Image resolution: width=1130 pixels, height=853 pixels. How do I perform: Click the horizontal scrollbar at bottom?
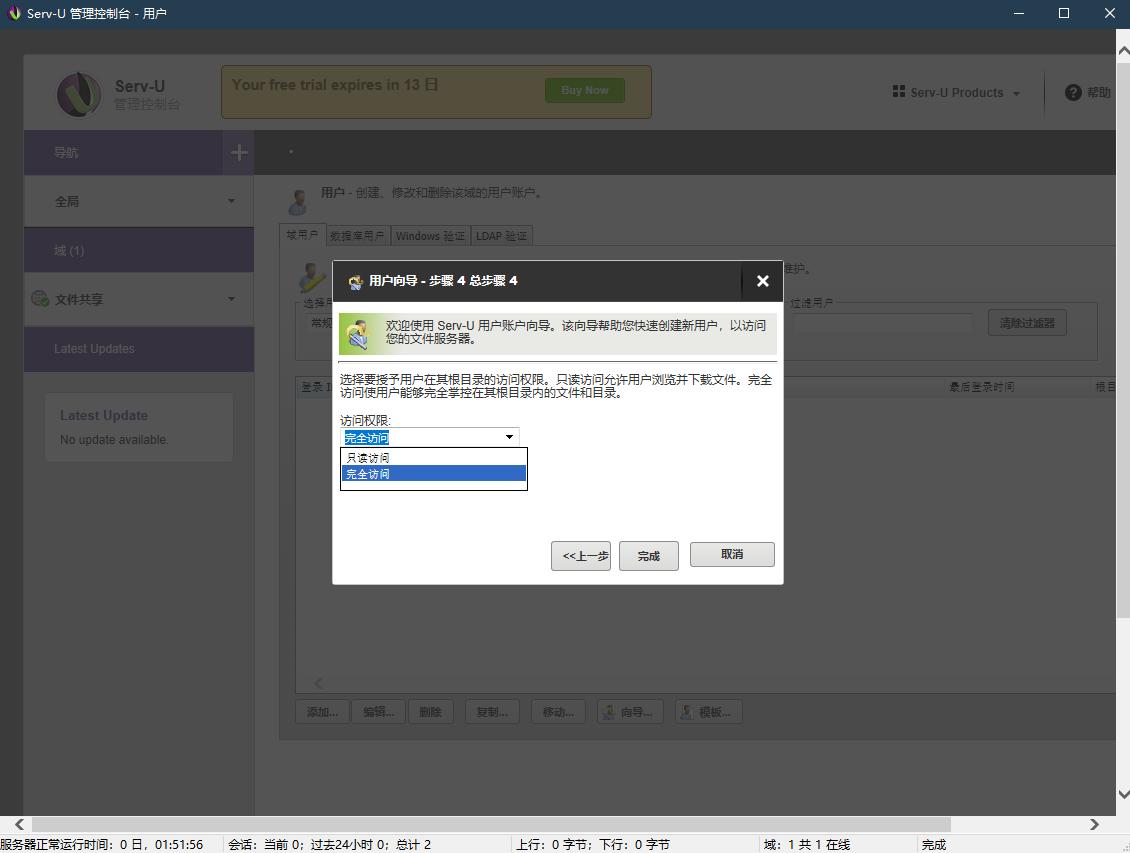(500, 824)
